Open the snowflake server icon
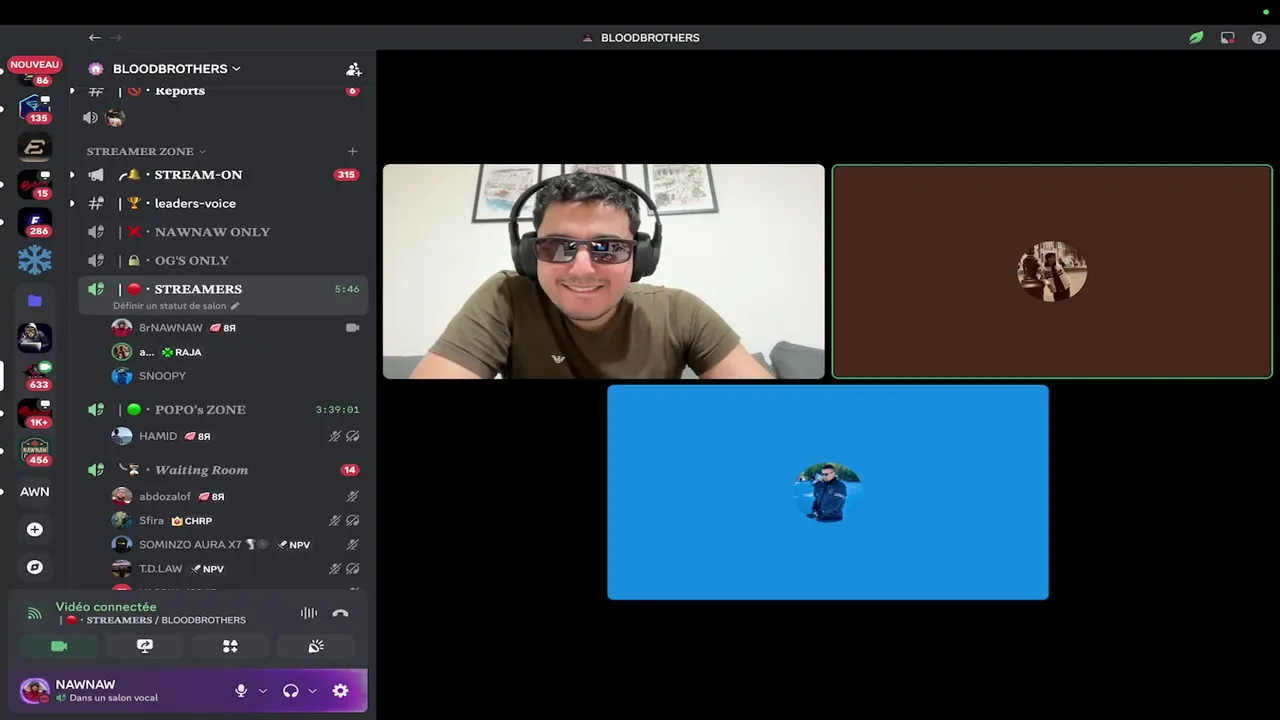Screen dimensions: 1280x720 (x=35, y=260)
